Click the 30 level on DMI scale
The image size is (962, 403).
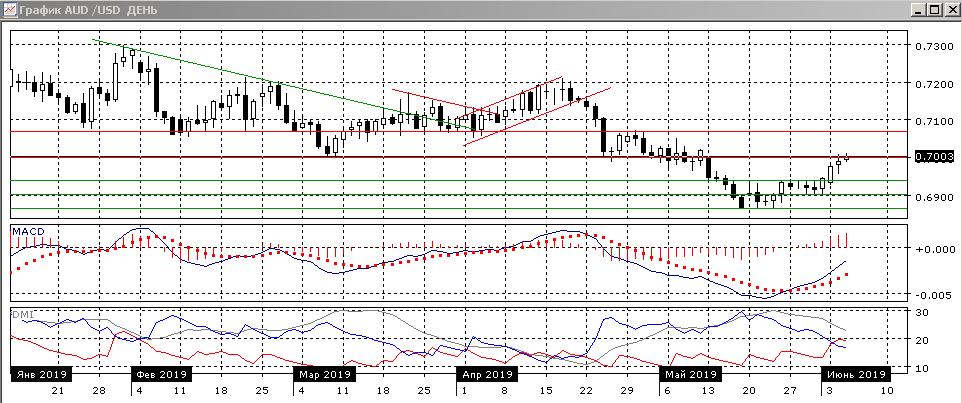(922, 312)
